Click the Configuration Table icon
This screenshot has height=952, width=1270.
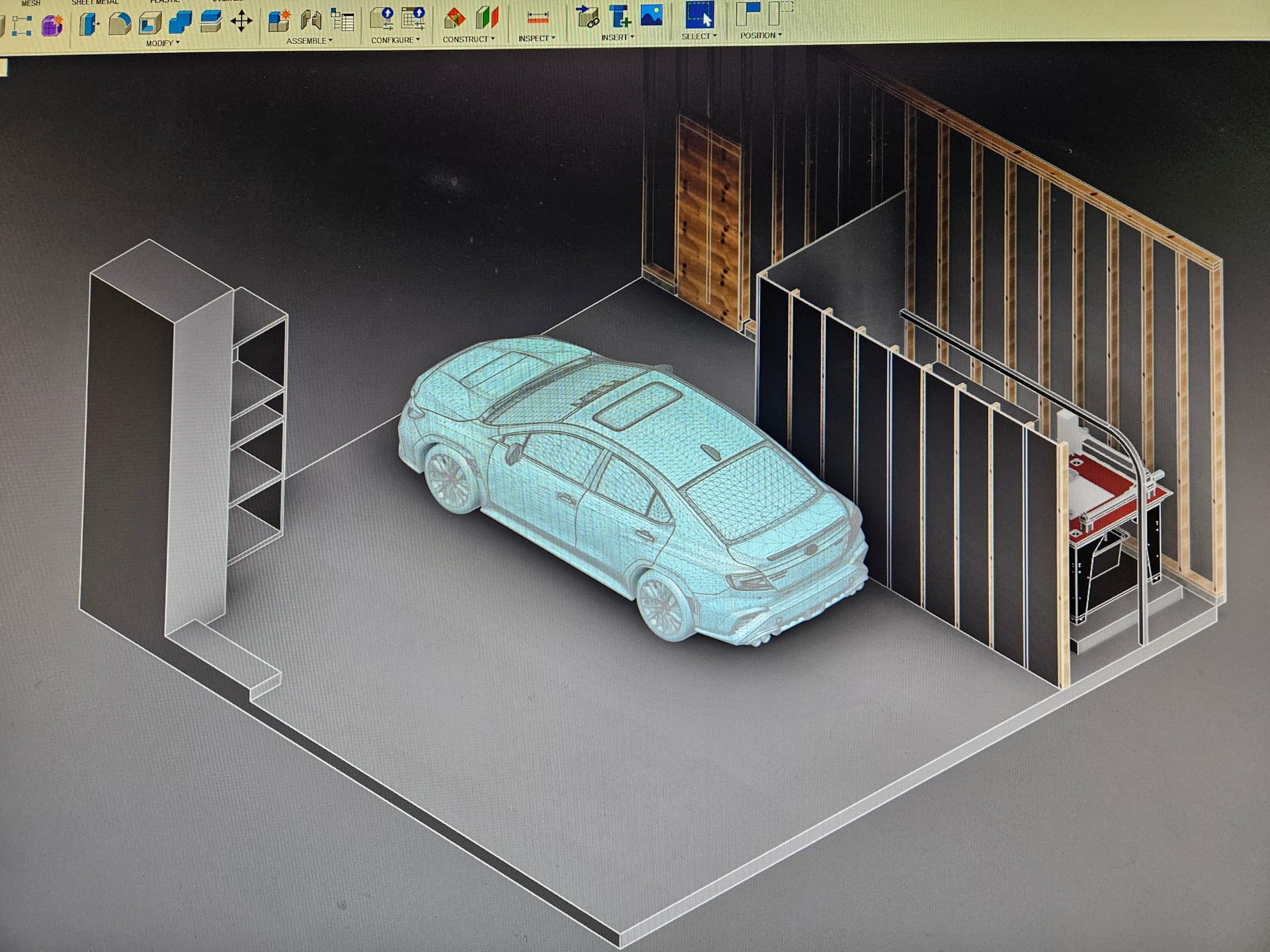pyautogui.click(x=413, y=18)
